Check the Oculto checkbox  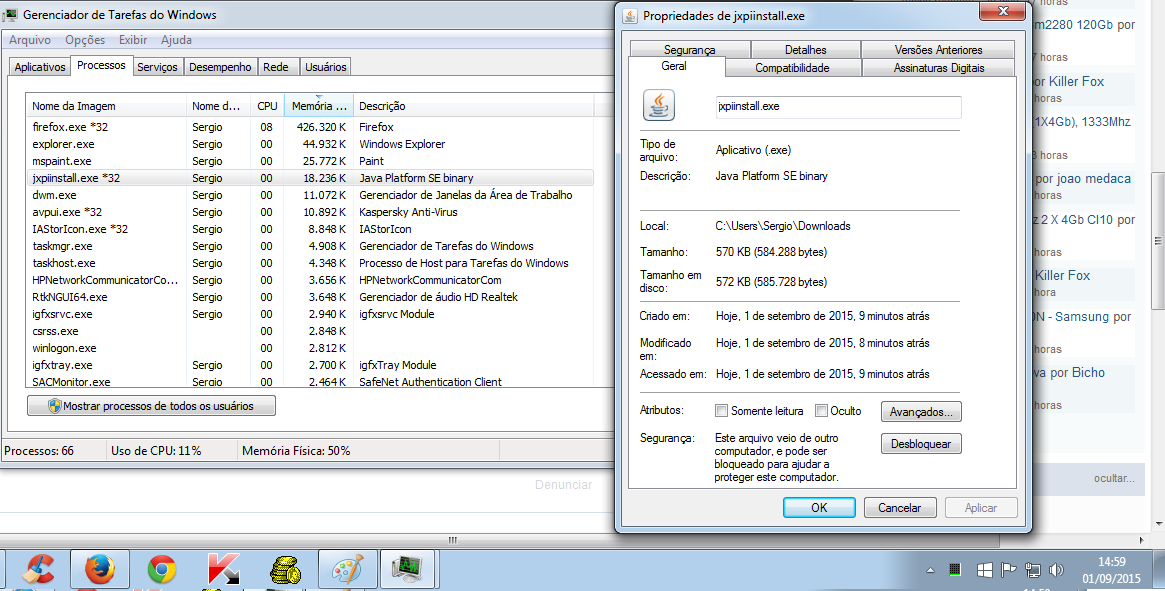[x=821, y=410]
